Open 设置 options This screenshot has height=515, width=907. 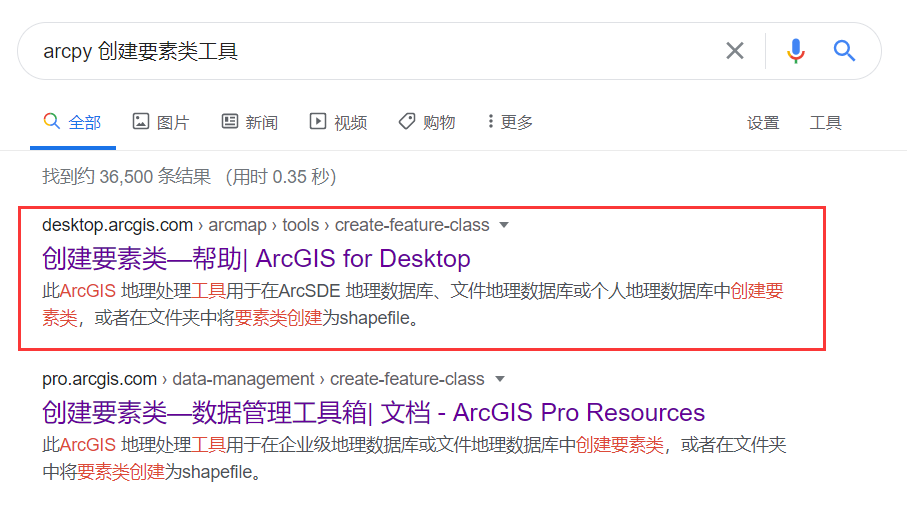[763, 123]
